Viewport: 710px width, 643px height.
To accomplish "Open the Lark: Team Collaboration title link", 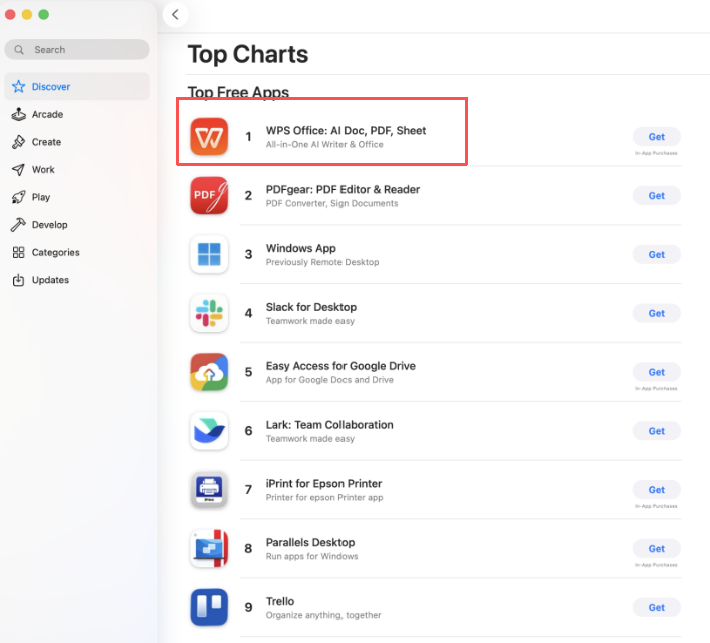I will (x=329, y=425).
